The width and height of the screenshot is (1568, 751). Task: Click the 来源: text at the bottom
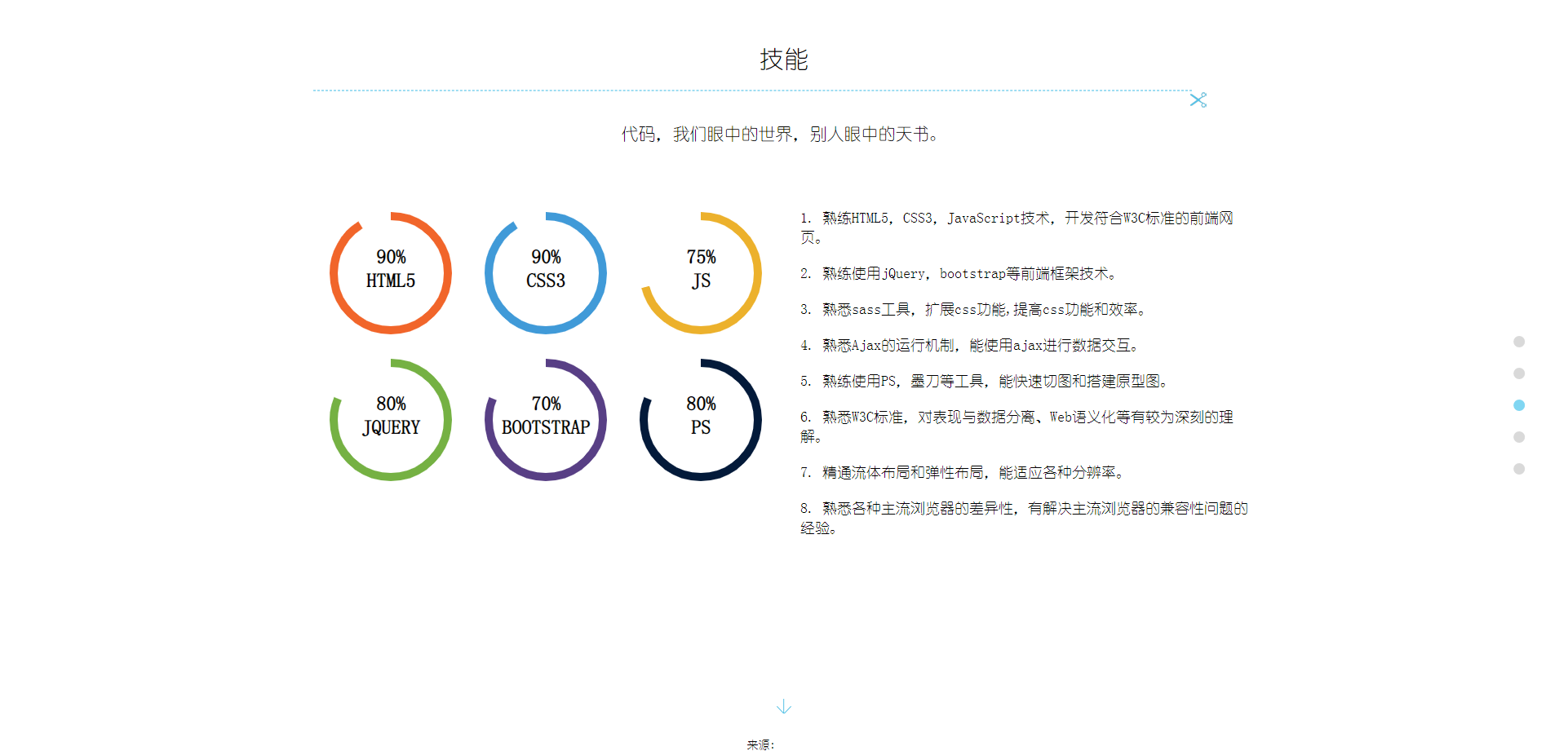click(760, 744)
